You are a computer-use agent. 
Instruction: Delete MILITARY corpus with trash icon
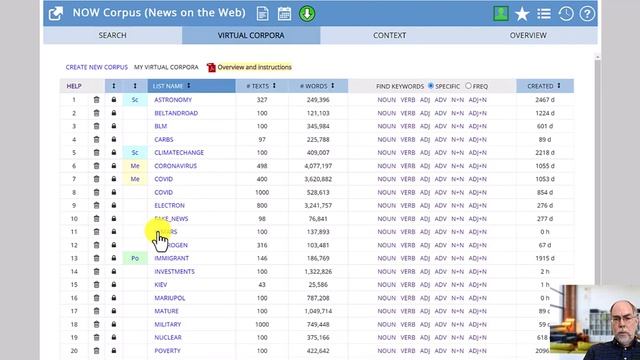click(96, 324)
